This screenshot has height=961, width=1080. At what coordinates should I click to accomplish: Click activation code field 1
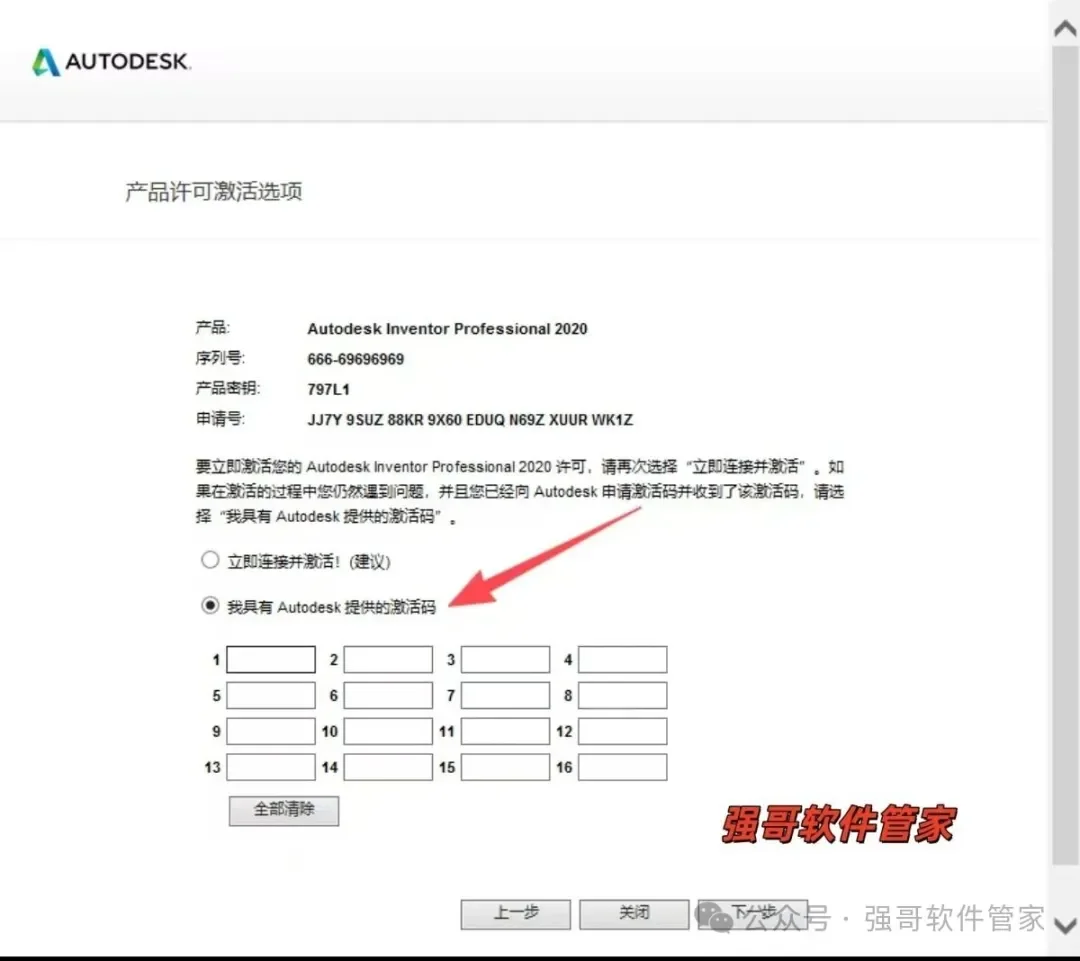[271, 659]
